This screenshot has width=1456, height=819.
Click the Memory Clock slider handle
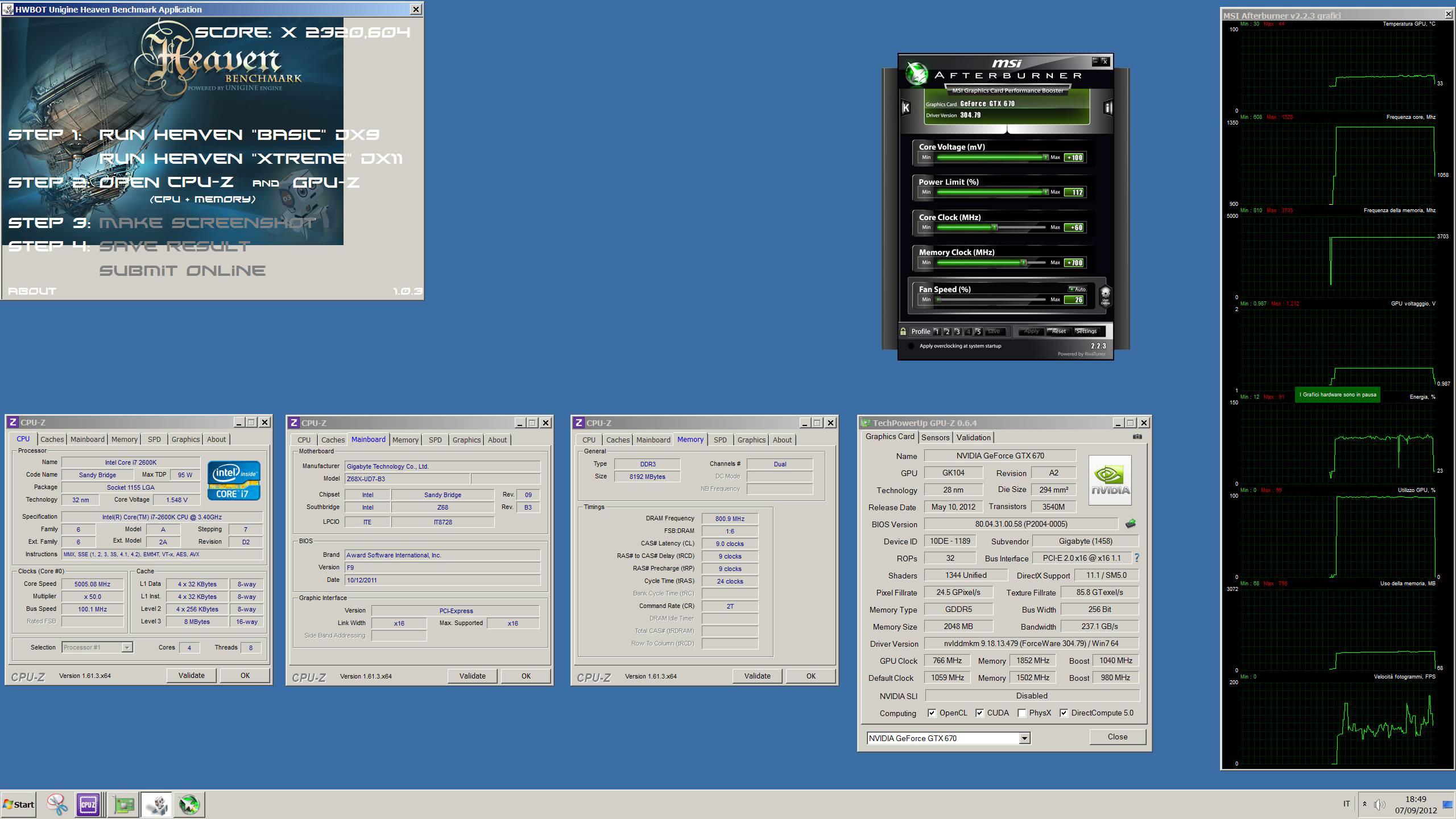[1023, 263]
